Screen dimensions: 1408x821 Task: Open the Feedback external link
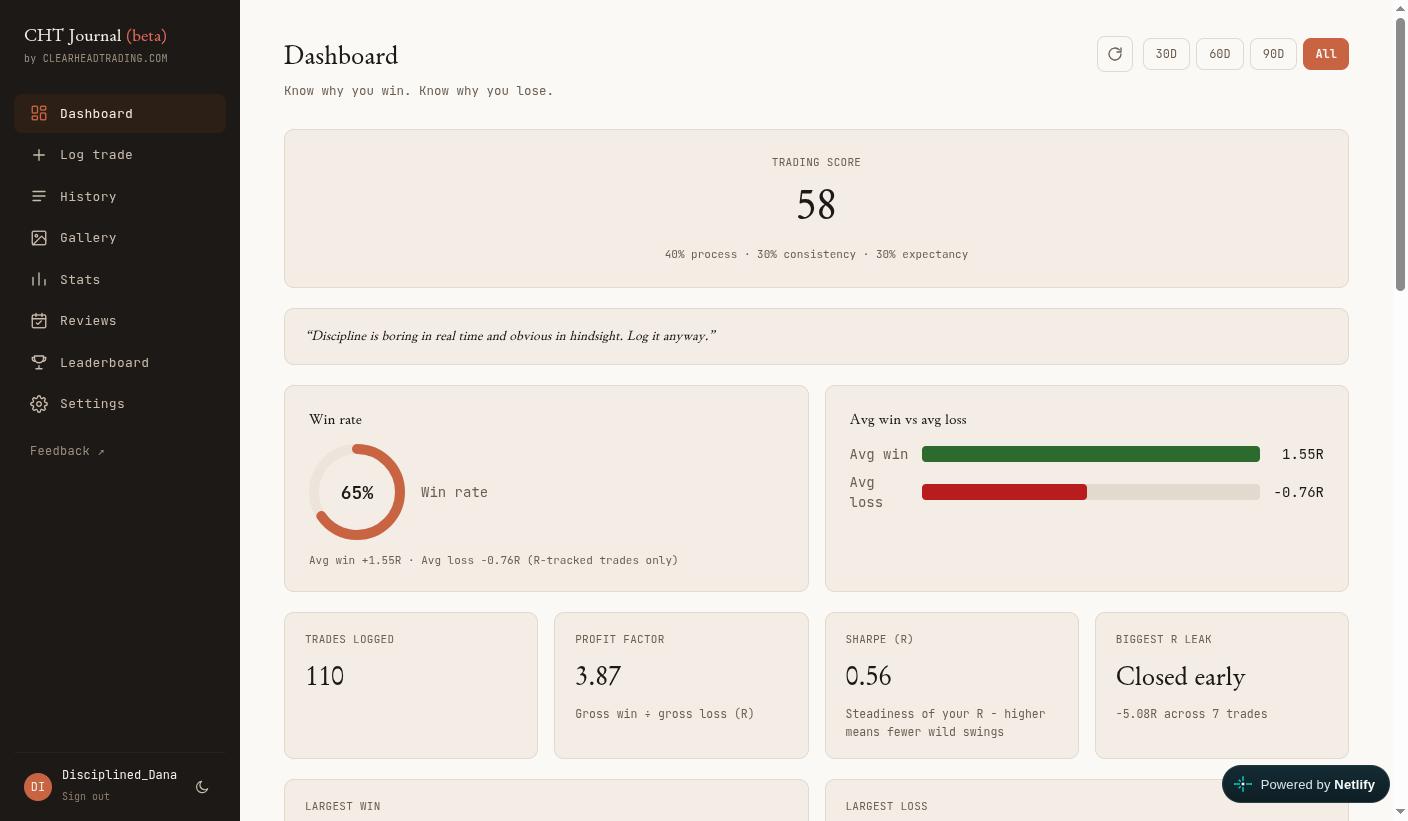(x=67, y=451)
